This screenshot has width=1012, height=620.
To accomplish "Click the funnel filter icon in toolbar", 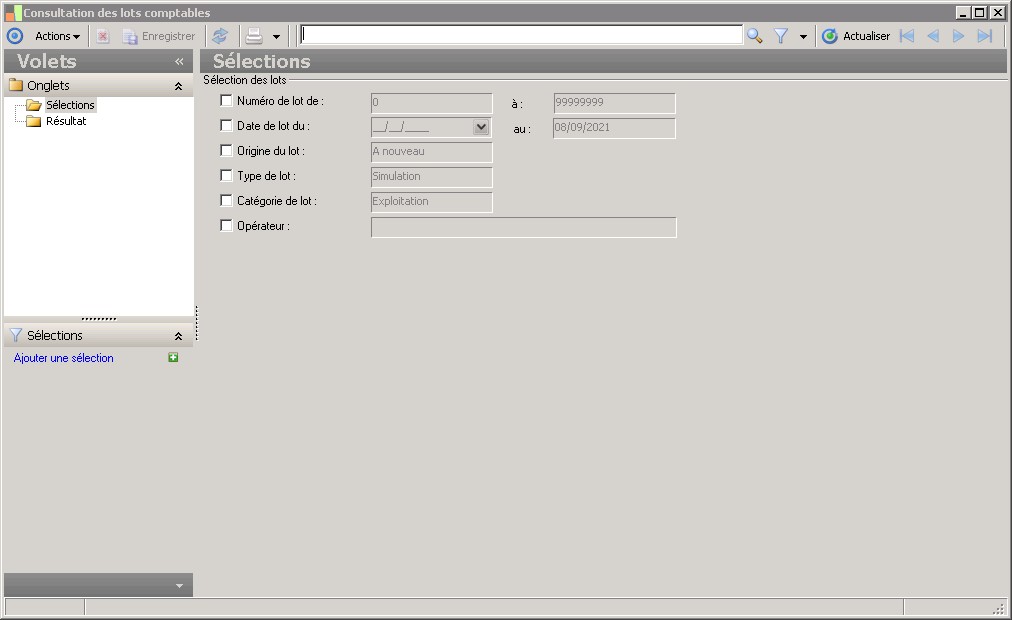I will pyautogui.click(x=781, y=36).
